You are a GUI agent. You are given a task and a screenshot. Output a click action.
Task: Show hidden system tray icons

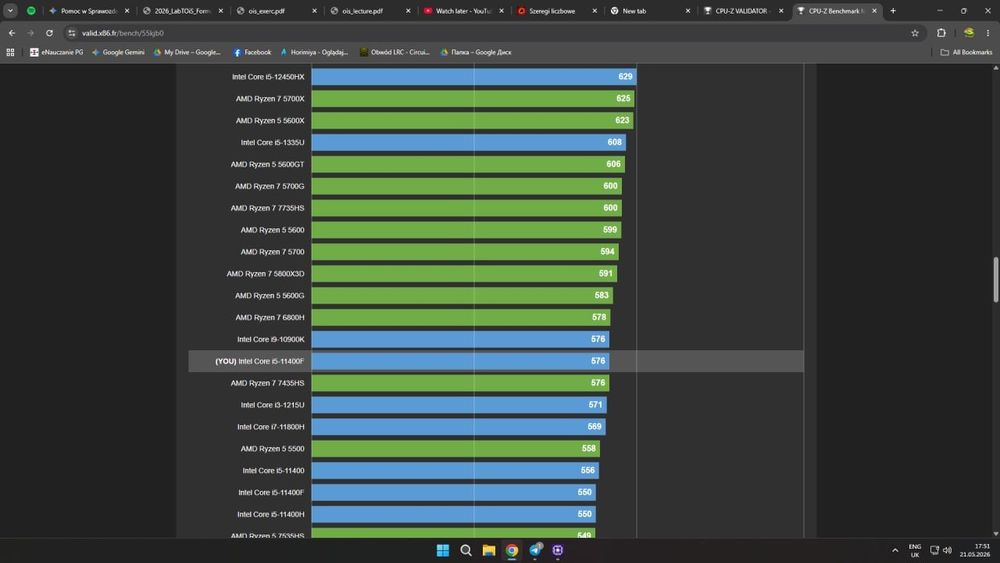pyautogui.click(x=895, y=550)
